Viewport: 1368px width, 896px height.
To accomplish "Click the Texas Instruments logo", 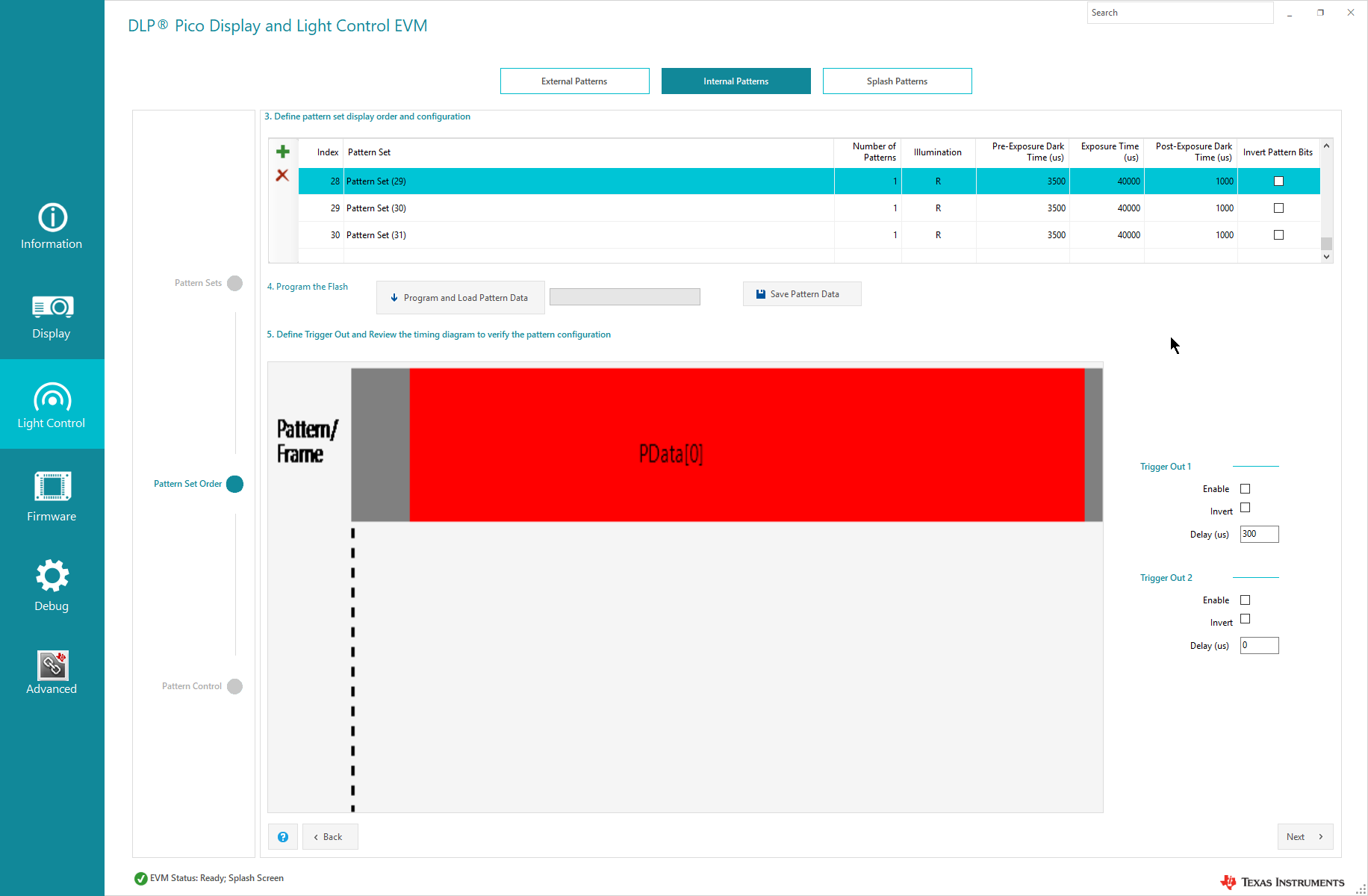I will coord(1282,882).
